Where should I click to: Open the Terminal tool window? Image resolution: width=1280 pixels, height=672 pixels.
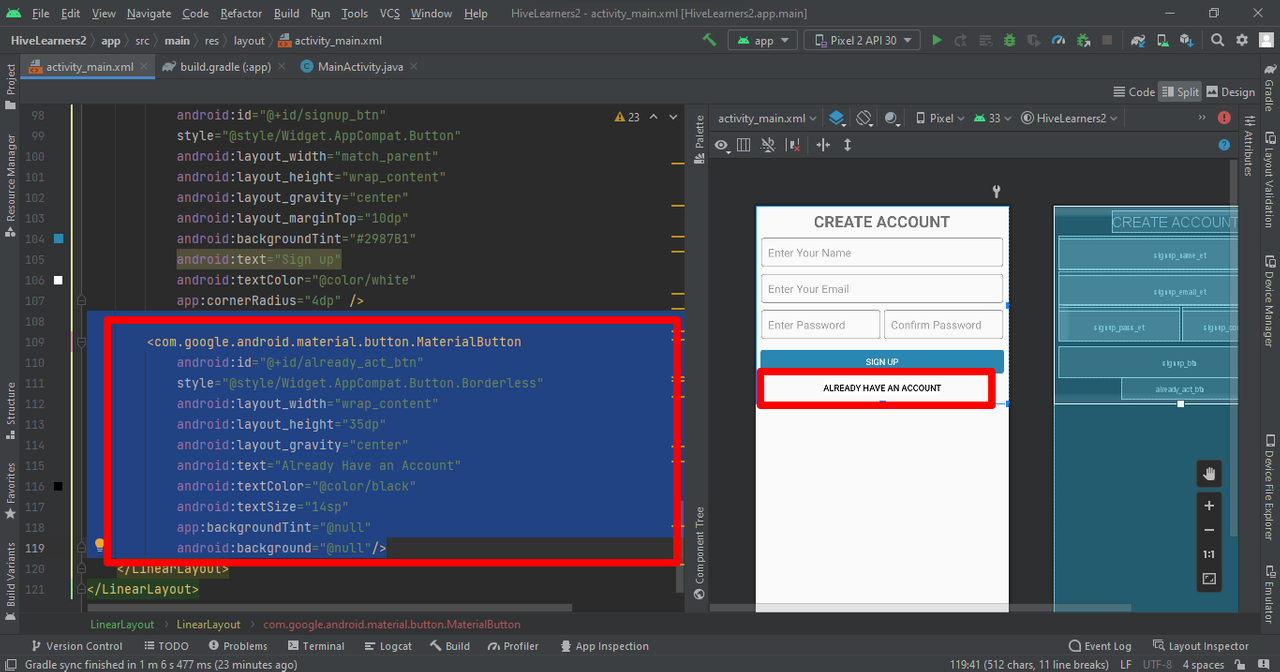tap(316, 646)
